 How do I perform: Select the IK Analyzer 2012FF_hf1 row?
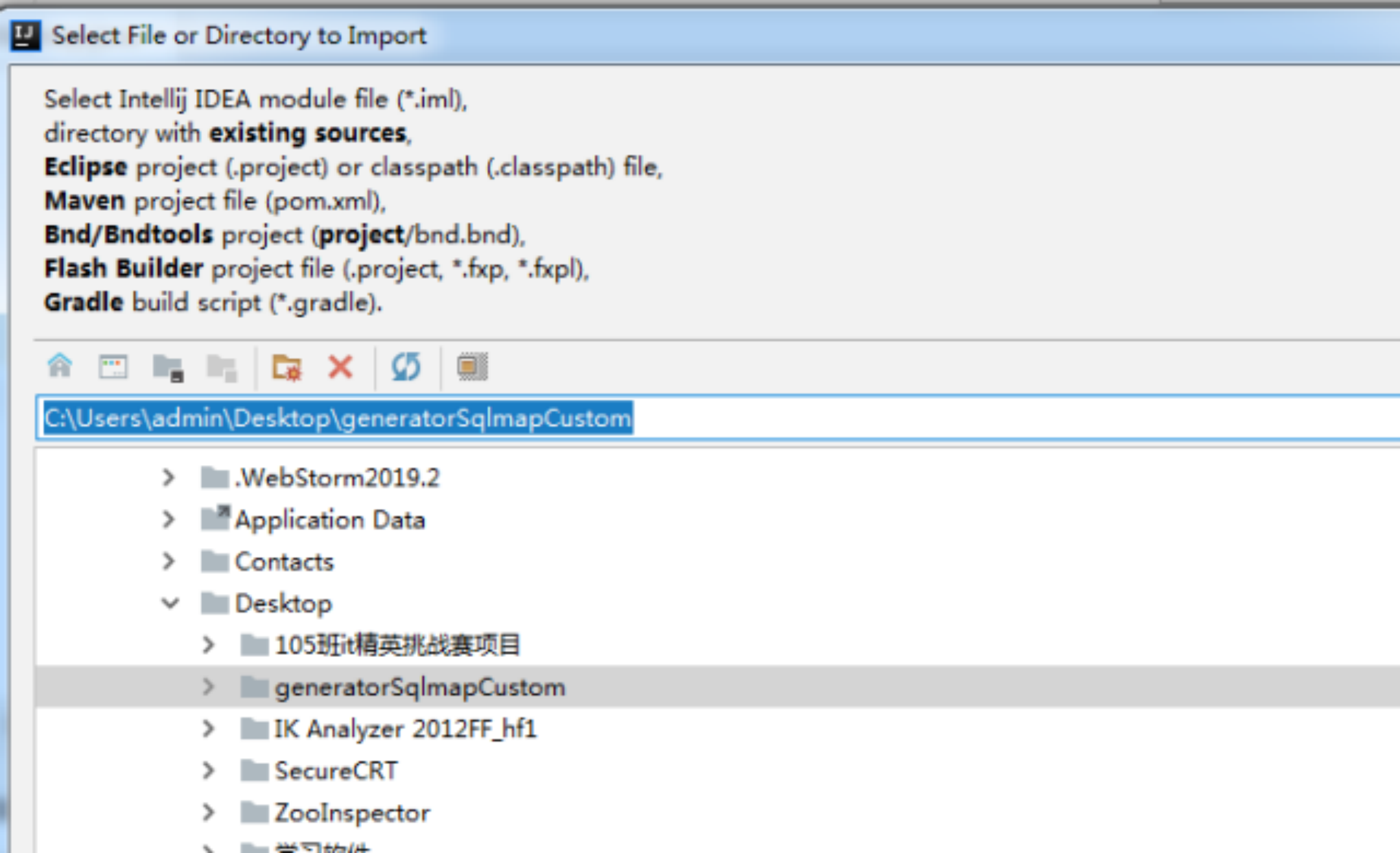[718, 729]
